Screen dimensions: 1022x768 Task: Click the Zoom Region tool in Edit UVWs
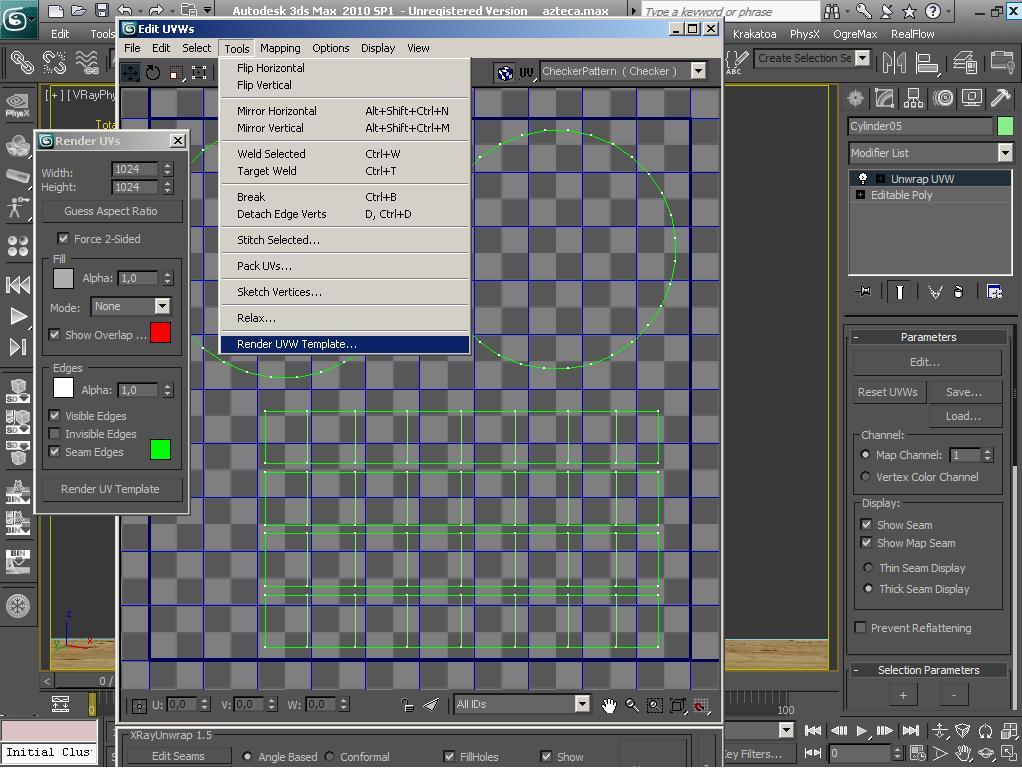tap(654, 705)
